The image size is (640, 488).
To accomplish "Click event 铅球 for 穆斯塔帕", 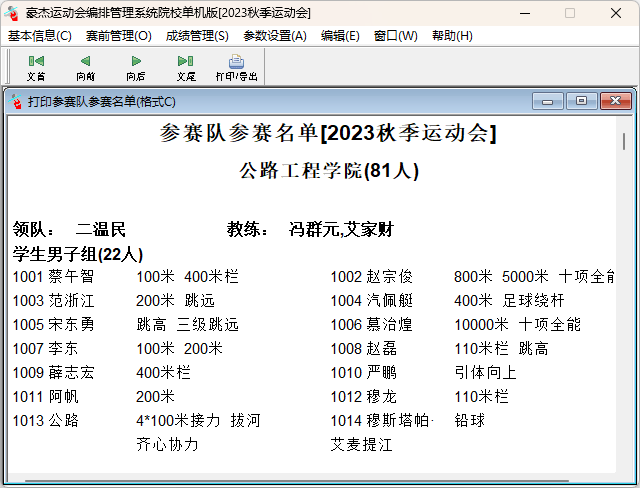I will (x=469, y=421).
